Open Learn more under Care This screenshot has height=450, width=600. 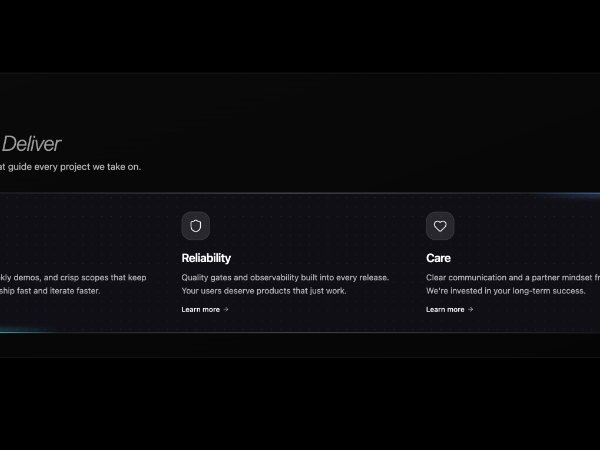click(x=445, y=310)
